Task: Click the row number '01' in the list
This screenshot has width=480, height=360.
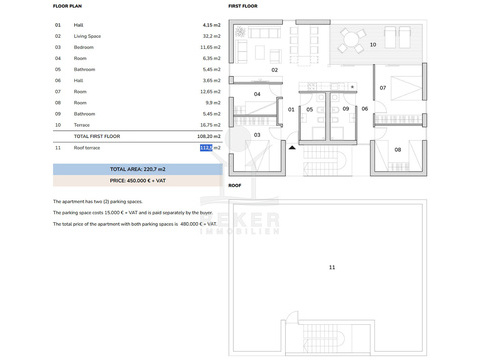Action: point(58,25)
